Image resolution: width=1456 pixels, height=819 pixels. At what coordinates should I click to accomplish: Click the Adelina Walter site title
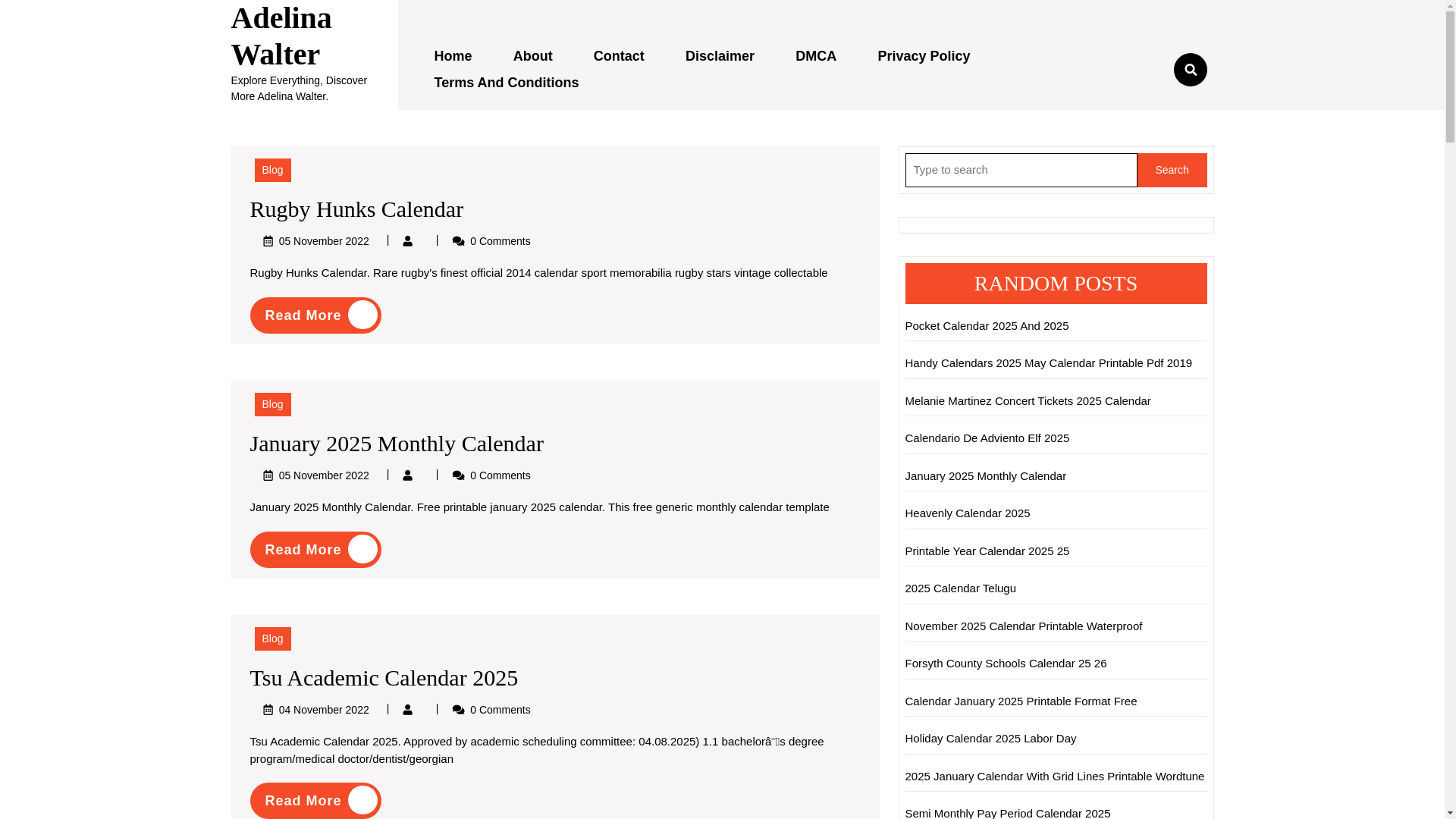coord(281,36)
